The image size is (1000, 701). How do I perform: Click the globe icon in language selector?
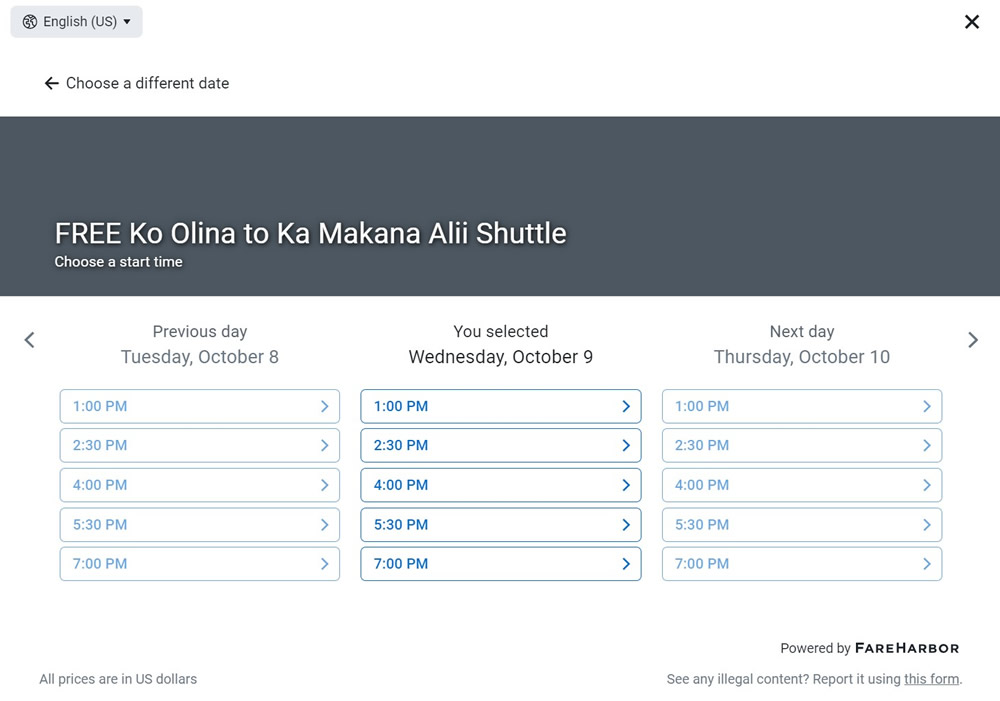coord(30,22)
